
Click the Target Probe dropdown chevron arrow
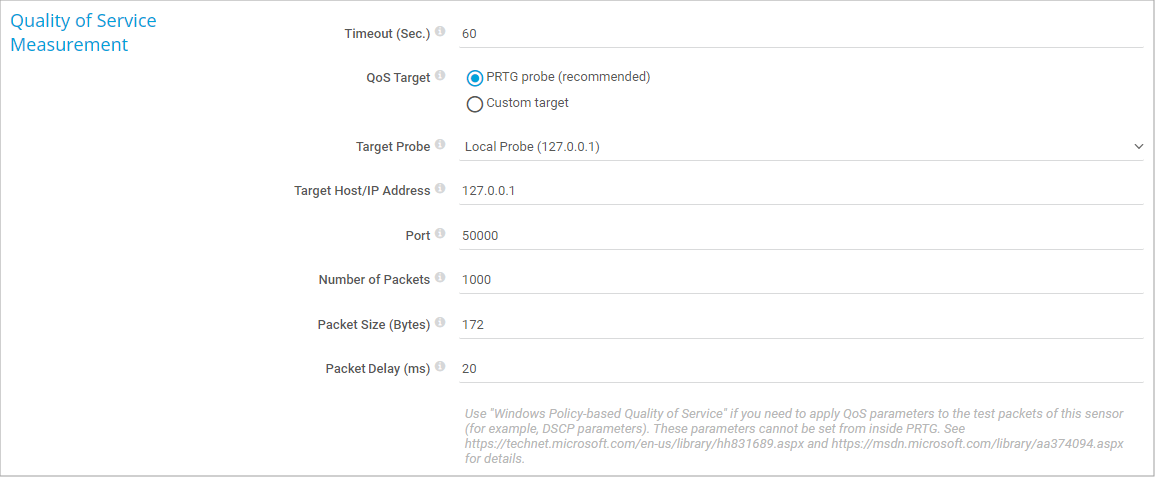click(x=1138, y=147)
